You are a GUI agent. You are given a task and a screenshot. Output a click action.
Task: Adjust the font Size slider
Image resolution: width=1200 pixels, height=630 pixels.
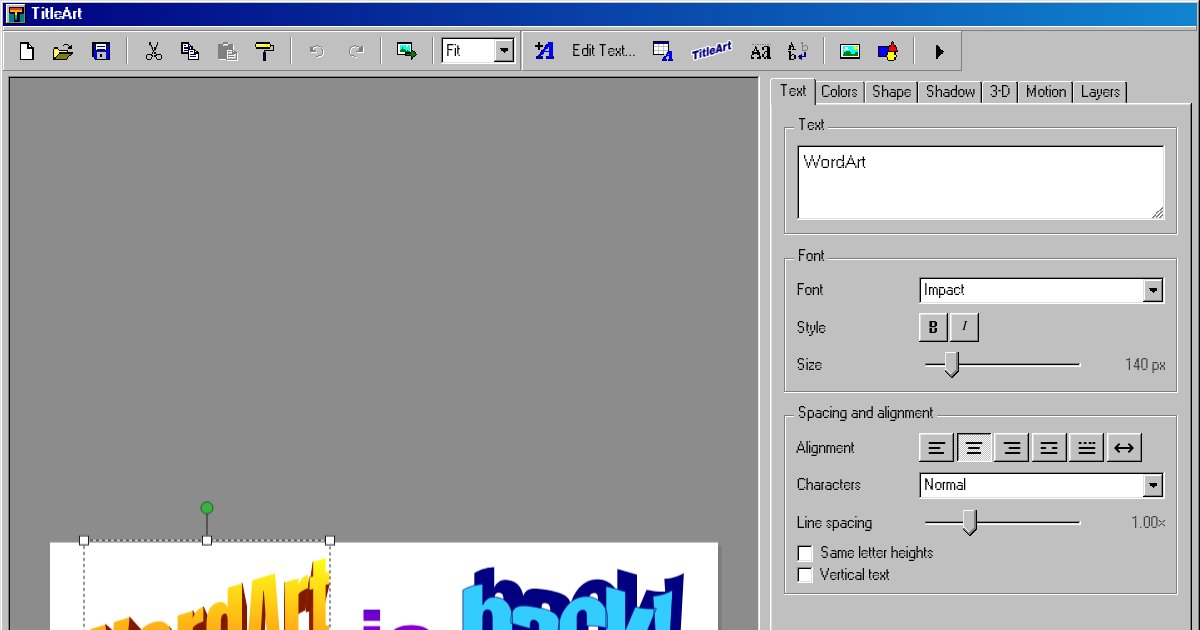point(952,365)
